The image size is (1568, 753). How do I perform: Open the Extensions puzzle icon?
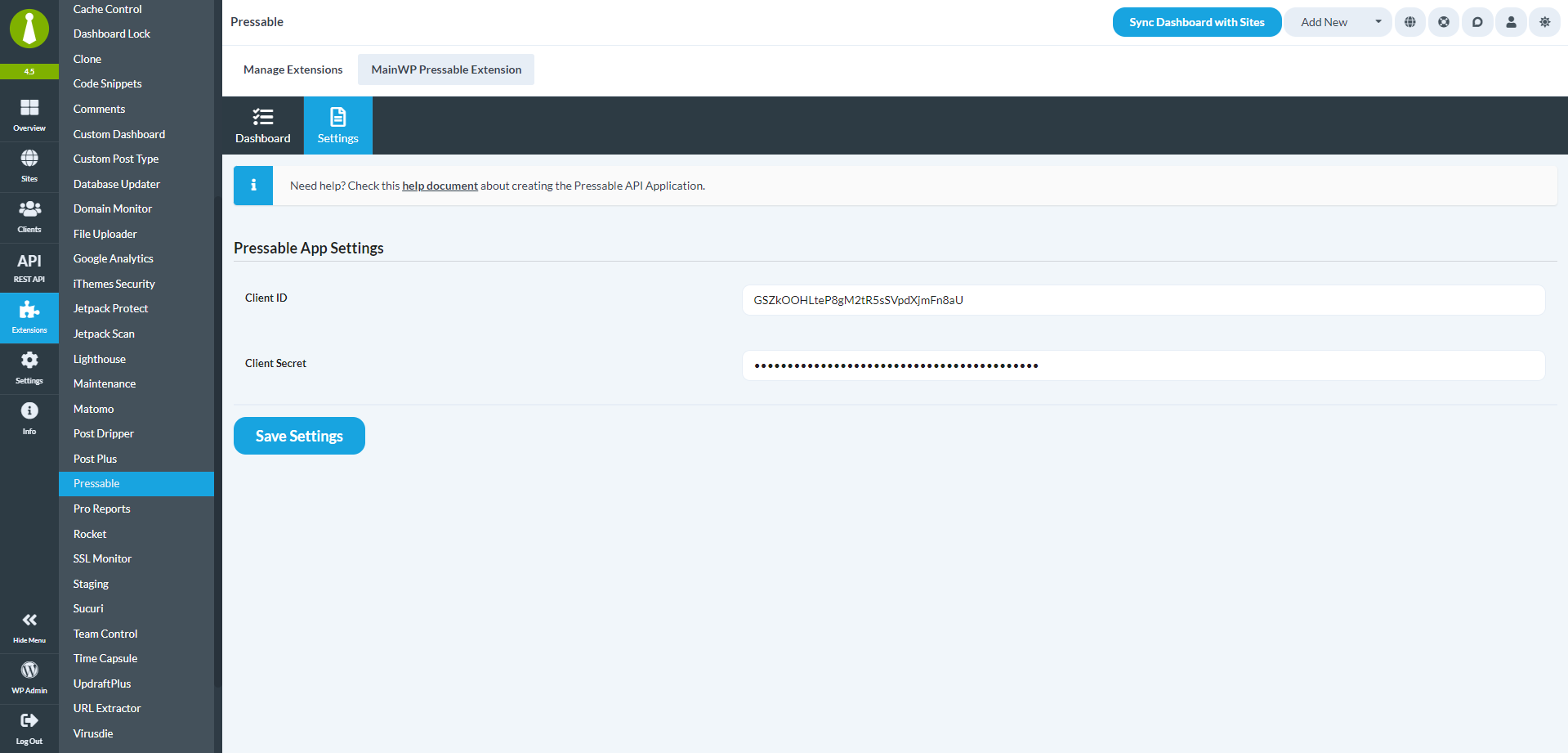[x=29, y=309]
